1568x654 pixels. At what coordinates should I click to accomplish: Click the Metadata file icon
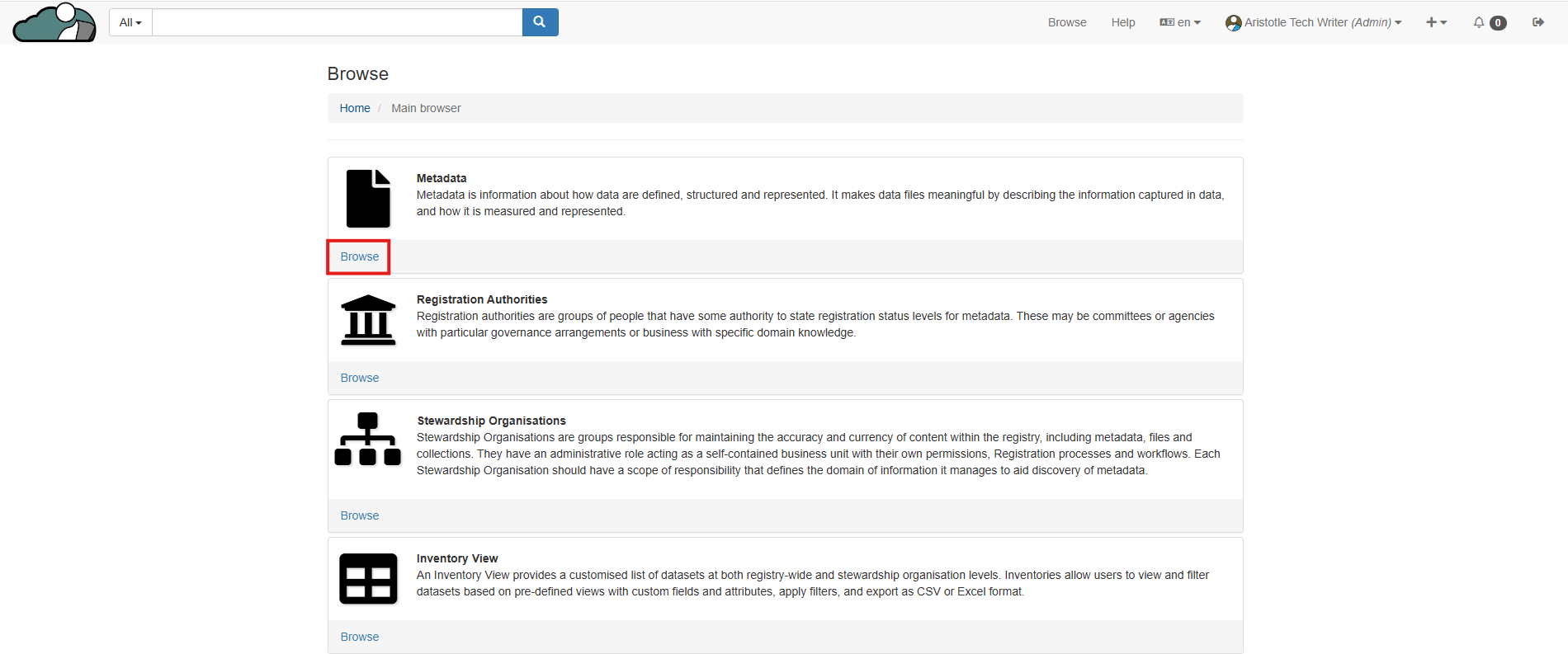[368, 199]
